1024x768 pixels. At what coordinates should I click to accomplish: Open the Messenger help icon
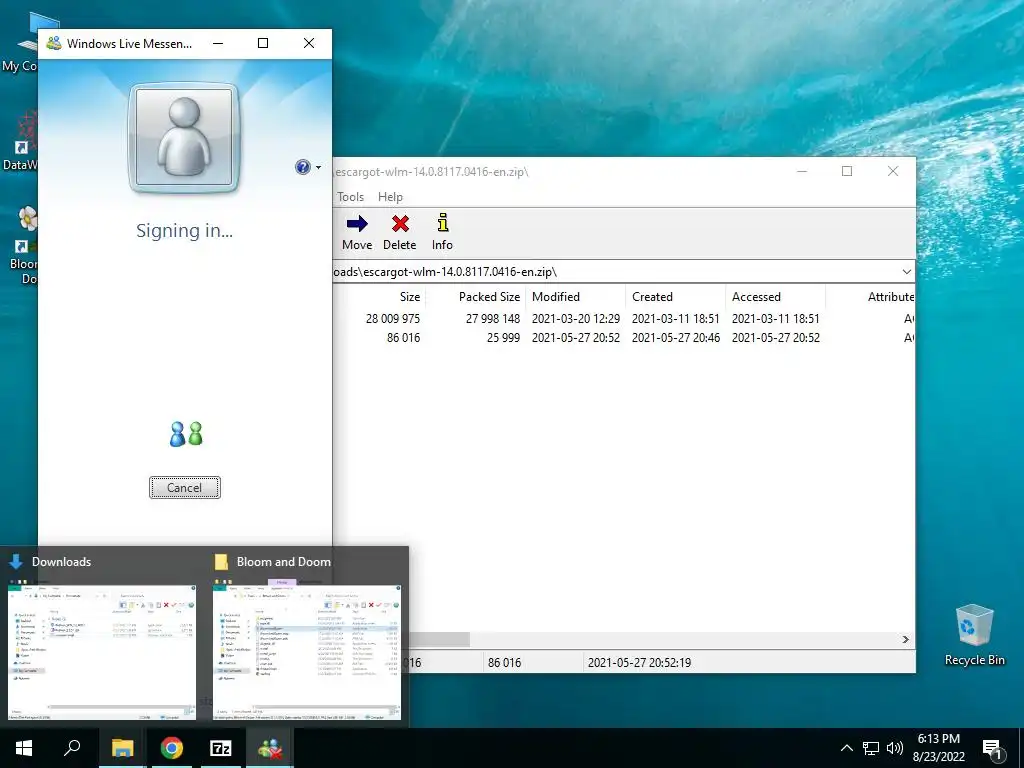click(302, 167)
